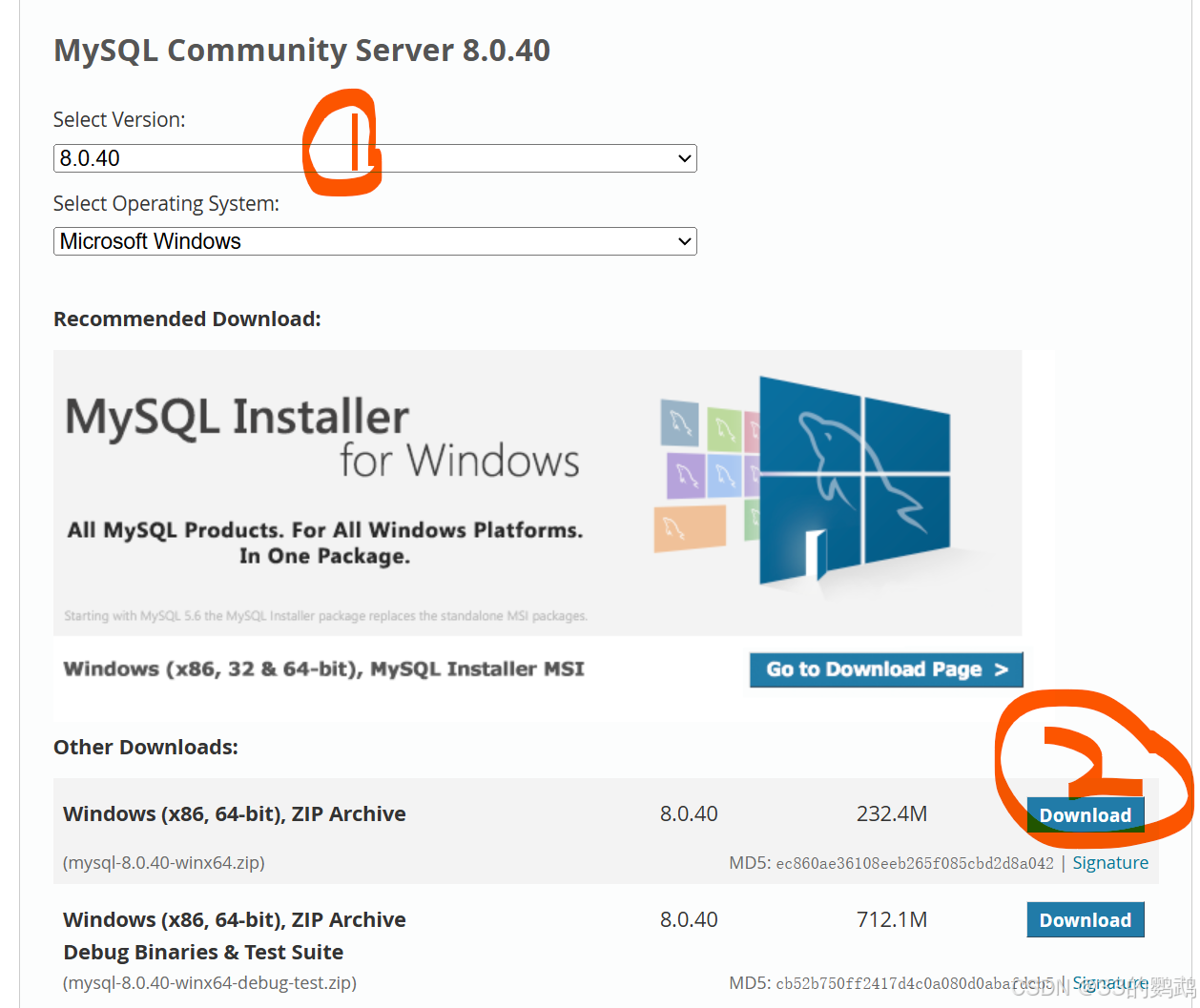Click the MySQL Installer for Windows banner image

(537, 493)
